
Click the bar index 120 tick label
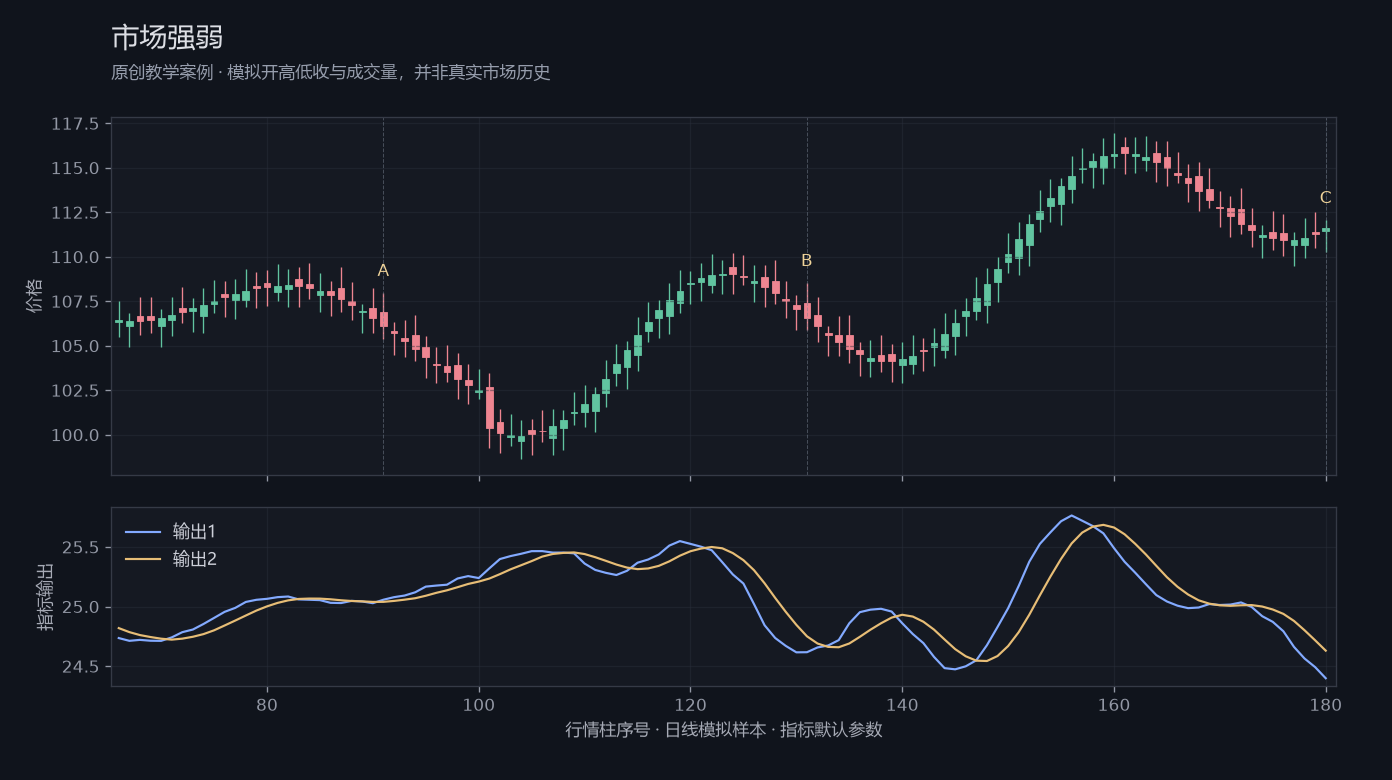[x=690, y=704]
